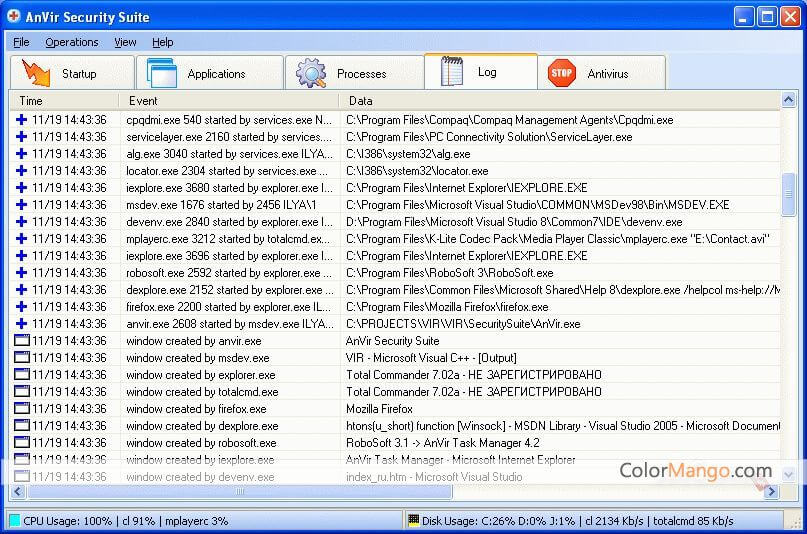The width and height of the screenshot is (807, 534).
Task: Select 'mplayerc.exe 3212 started by totalcmd' event
Action: pos(228,239)
